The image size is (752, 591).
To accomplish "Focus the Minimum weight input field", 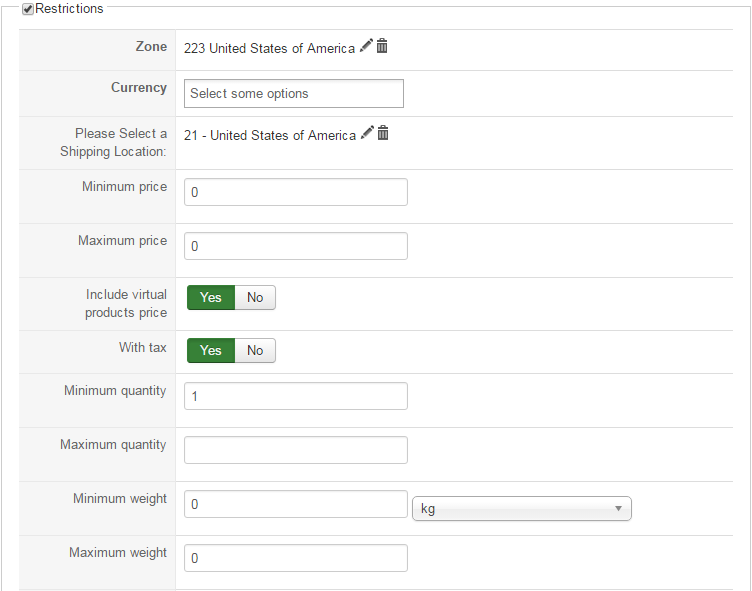I will [x=296, y=504].
